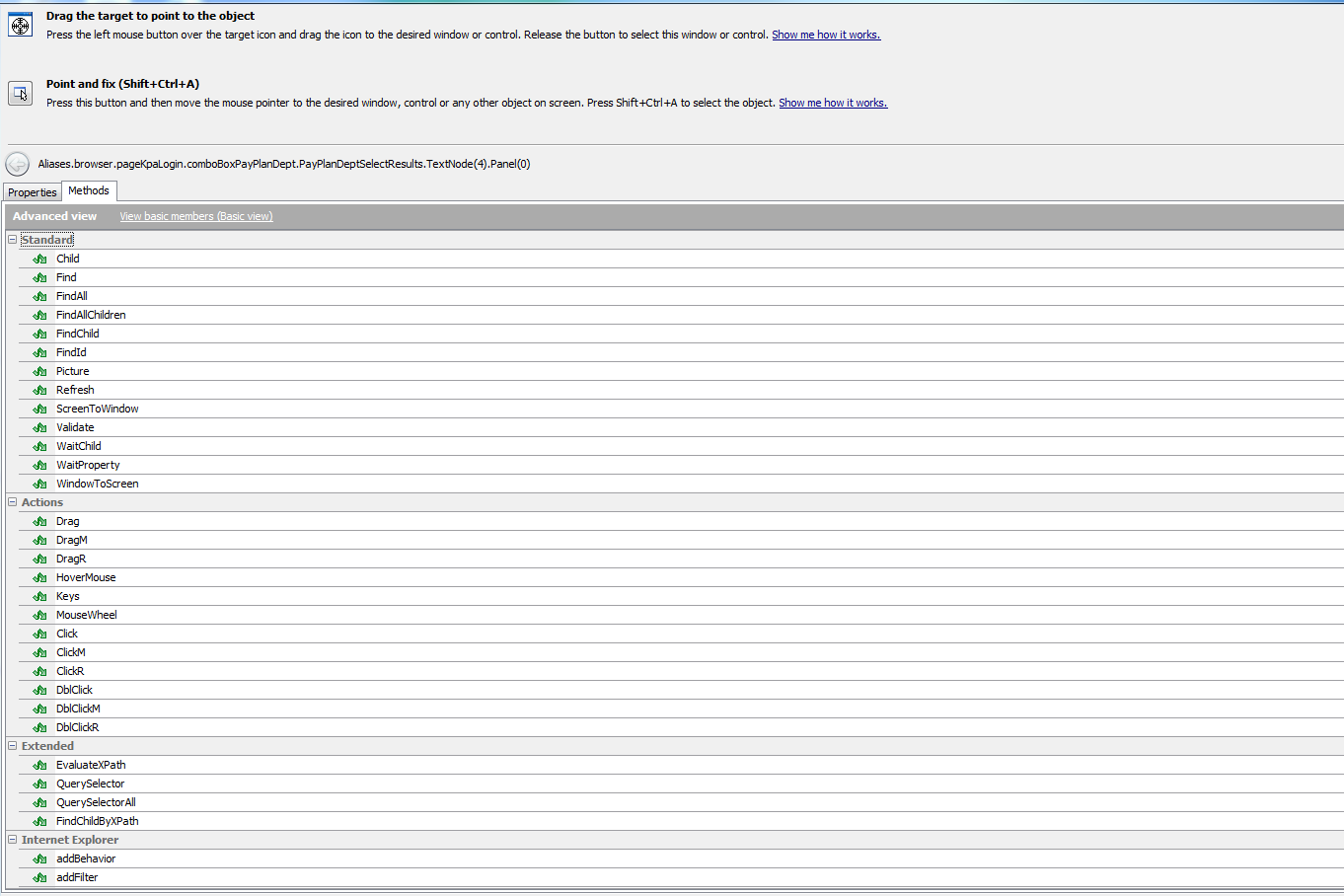Click the icon next to the EvaluateXPath method
The width and height of the screenshot is (1344, 896).
[x=39, y=765]
